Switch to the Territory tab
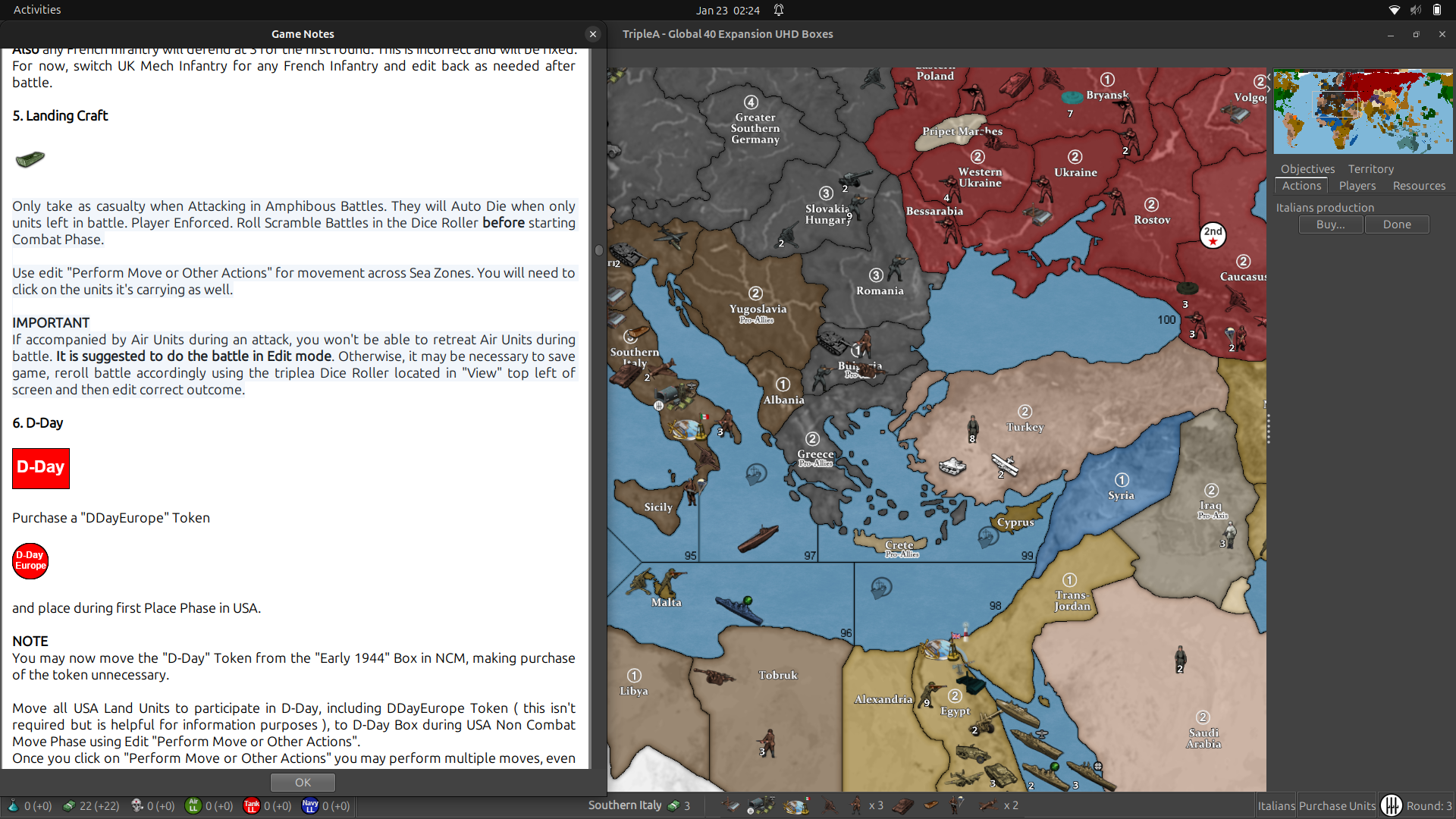The image size is (1456, 819). point(1370,169)
